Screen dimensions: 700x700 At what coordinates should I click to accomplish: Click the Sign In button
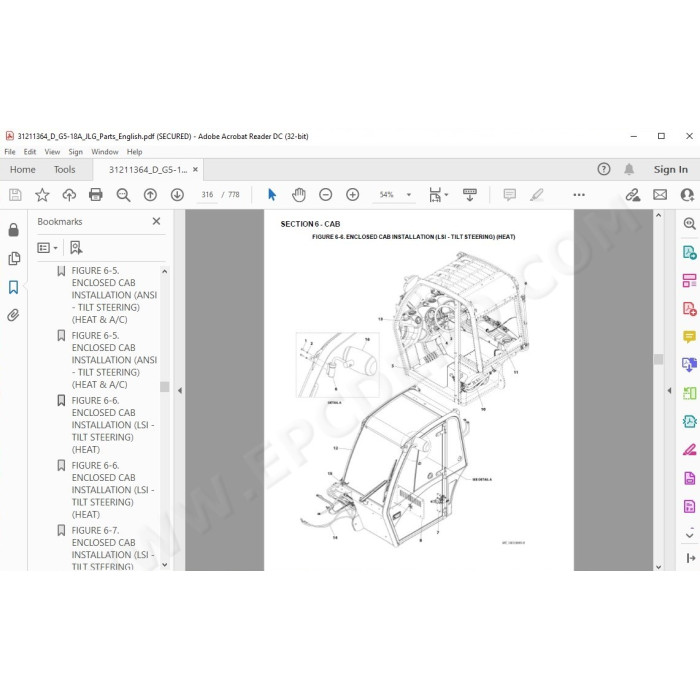pyautogui.click(x=671, y=170)
